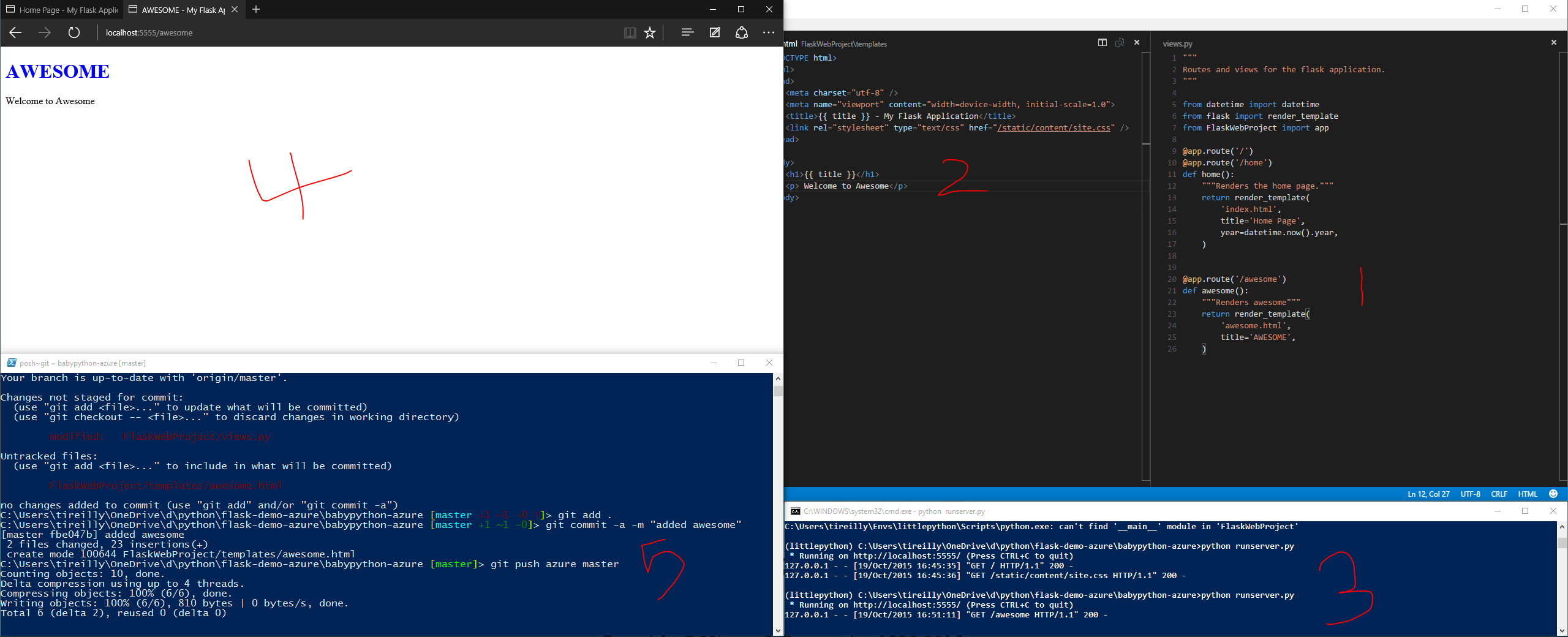Click the title='AWESOME', code line
Image resolution: width=1568 pixels, height=637 pixels.
tap(1257, 337)
